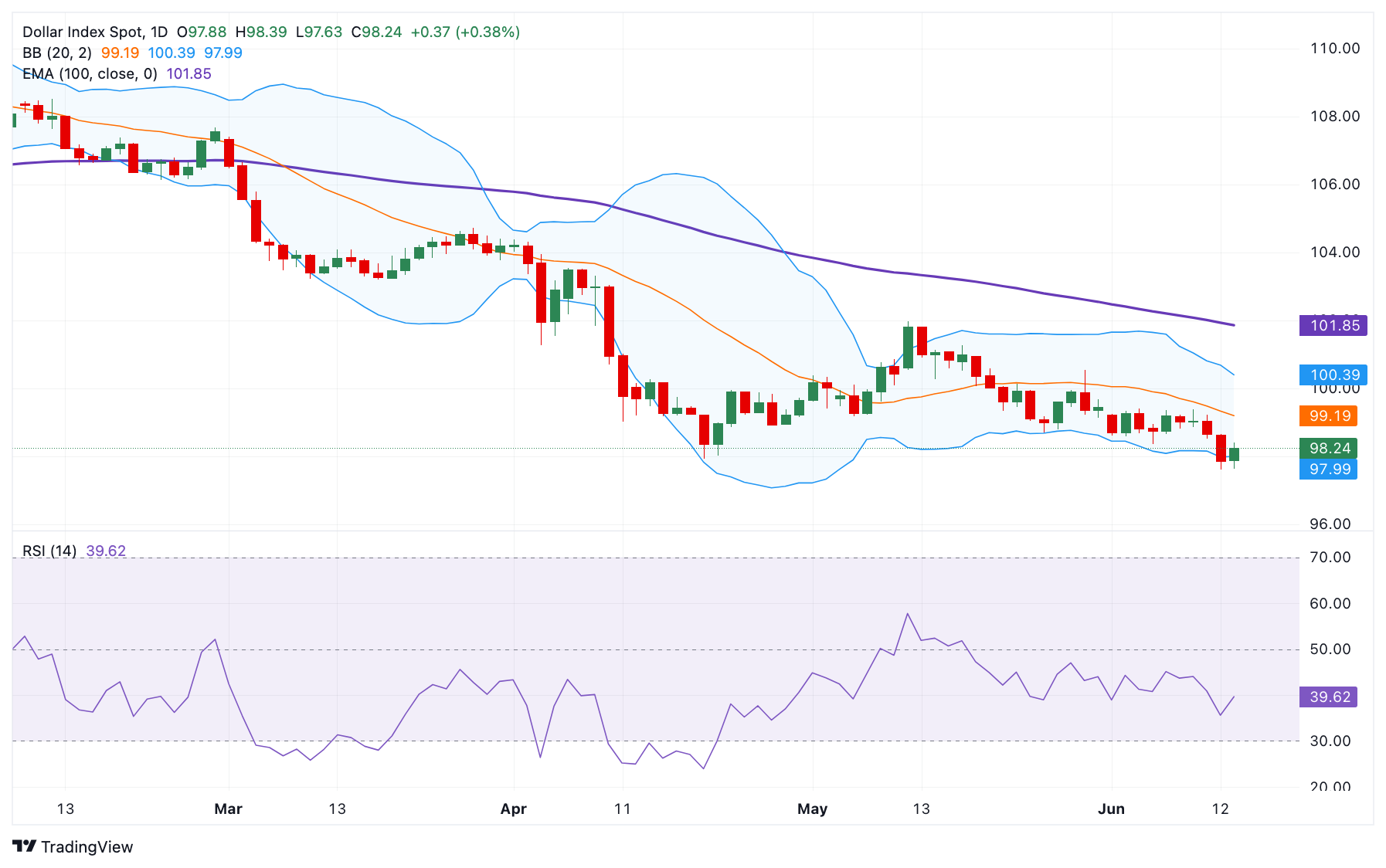Click the blue 97.99 lower band tag
Image resolution: width=1386 pixels, height=868 pixels.
[x=1328, y=469]
